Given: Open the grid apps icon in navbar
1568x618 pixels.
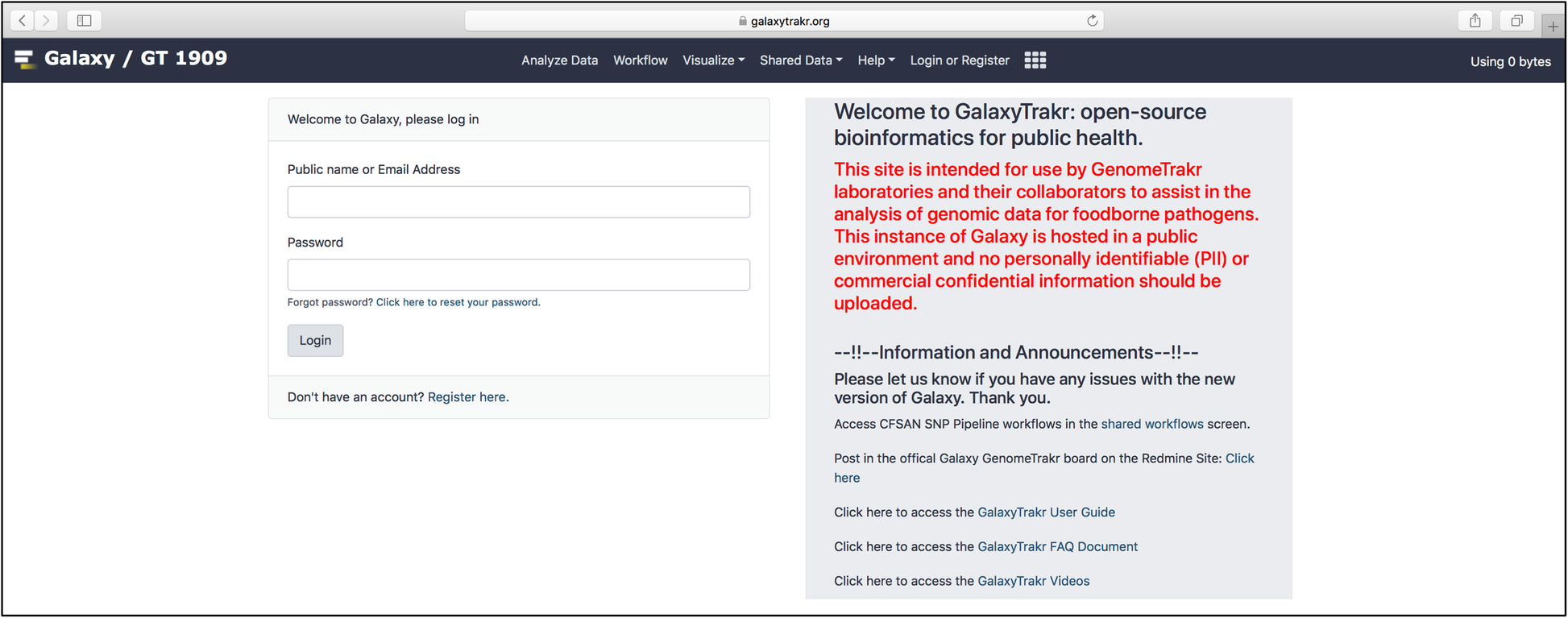Looking at the screenshot, I should coord(1035,60).
